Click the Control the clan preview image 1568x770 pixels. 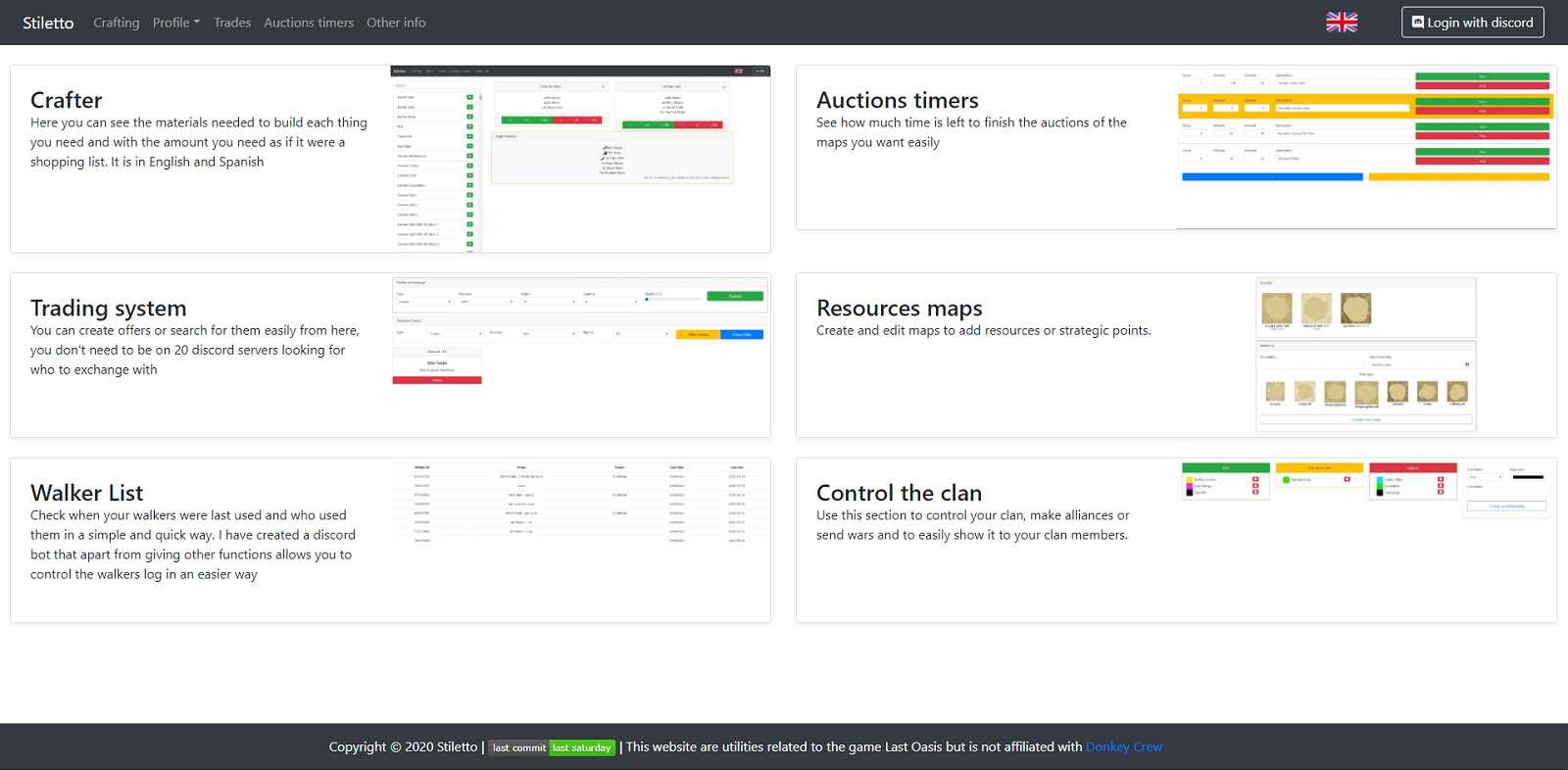tap(1366, 490)
